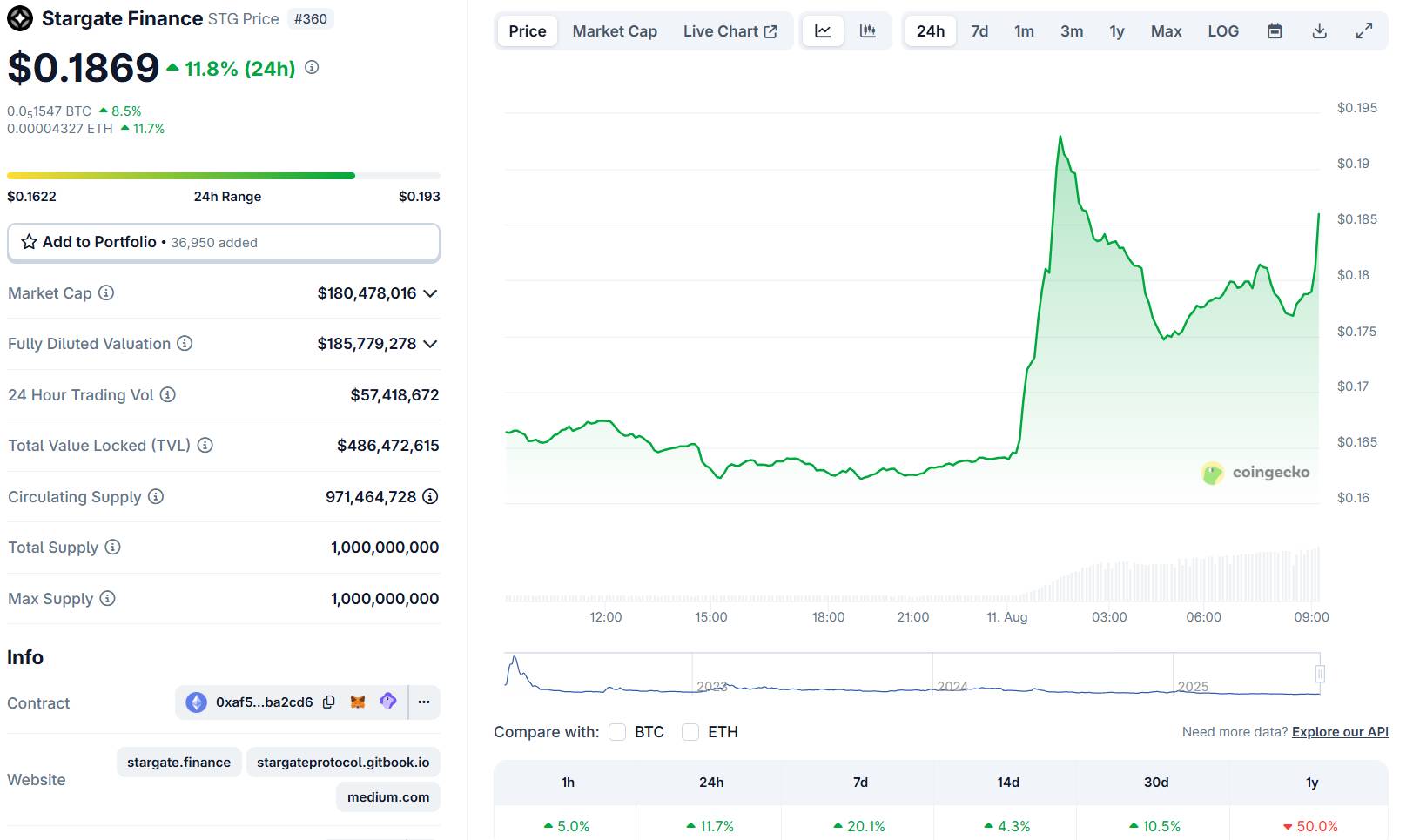Viewport: 1413px width, 840px height.
Task: Expand Fully Diluted Valuation chevron
Action: pyautogui.click(x=430, y=344)
